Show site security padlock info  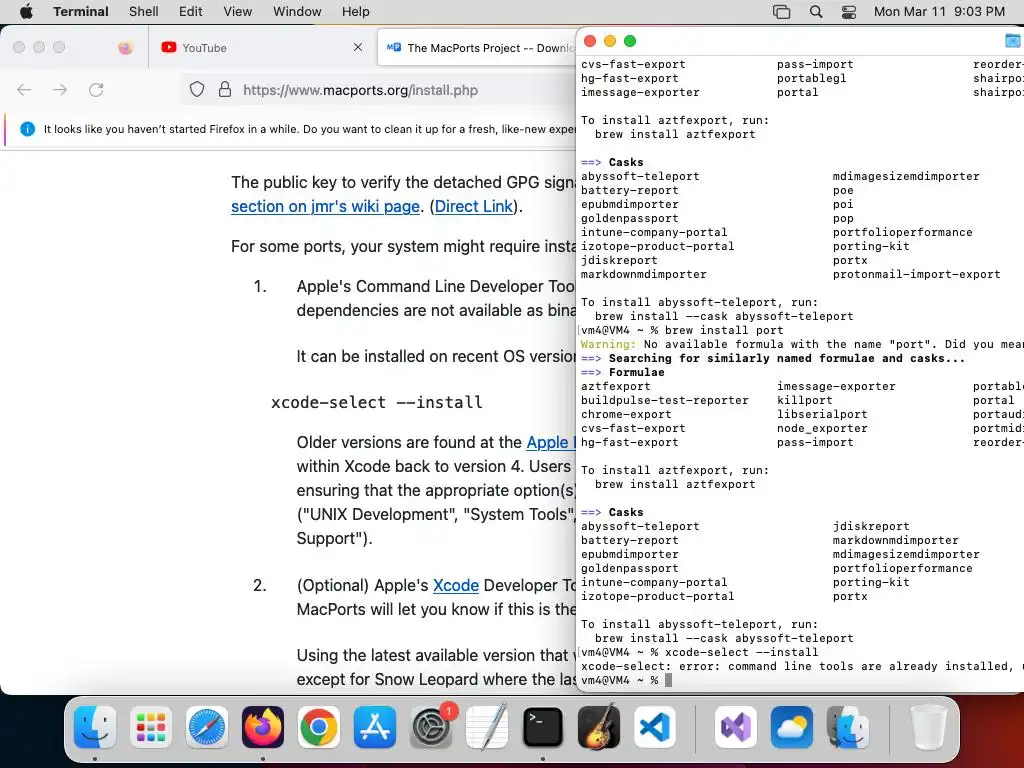pos(225,89)
